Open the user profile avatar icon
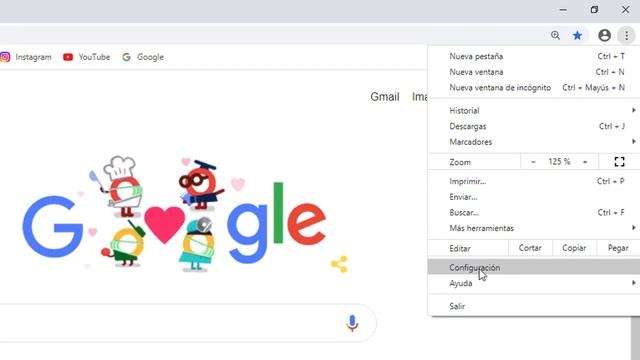This screenshot has height=360, width=640. point(604,36)
